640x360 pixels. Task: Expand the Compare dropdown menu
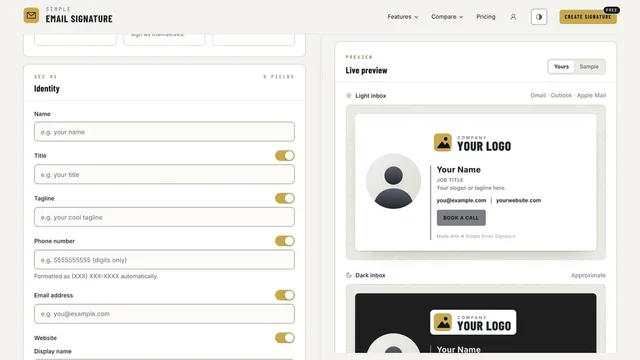pyautogui.click(x=447, y=17)
